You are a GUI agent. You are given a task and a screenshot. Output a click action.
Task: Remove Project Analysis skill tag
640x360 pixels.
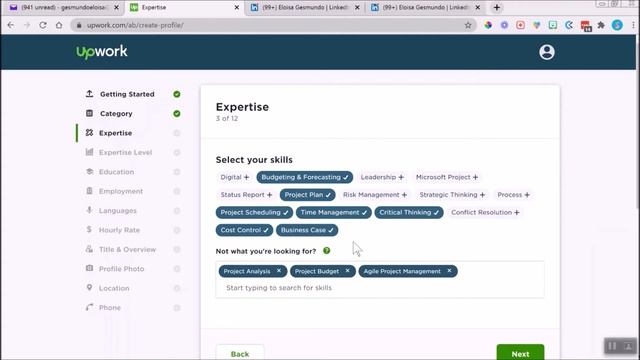(279, 271)
